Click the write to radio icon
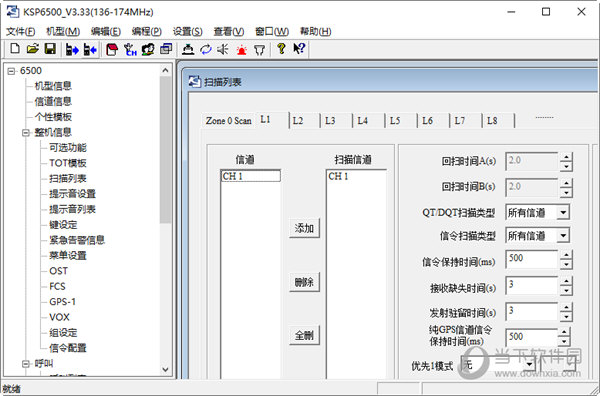 pyautogui.click(x=90, y=49)
